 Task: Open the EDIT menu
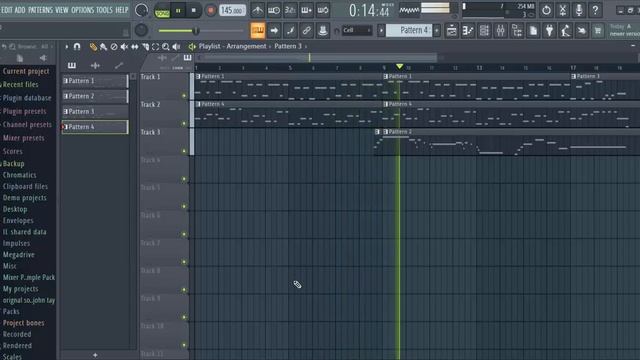[7, 10]
